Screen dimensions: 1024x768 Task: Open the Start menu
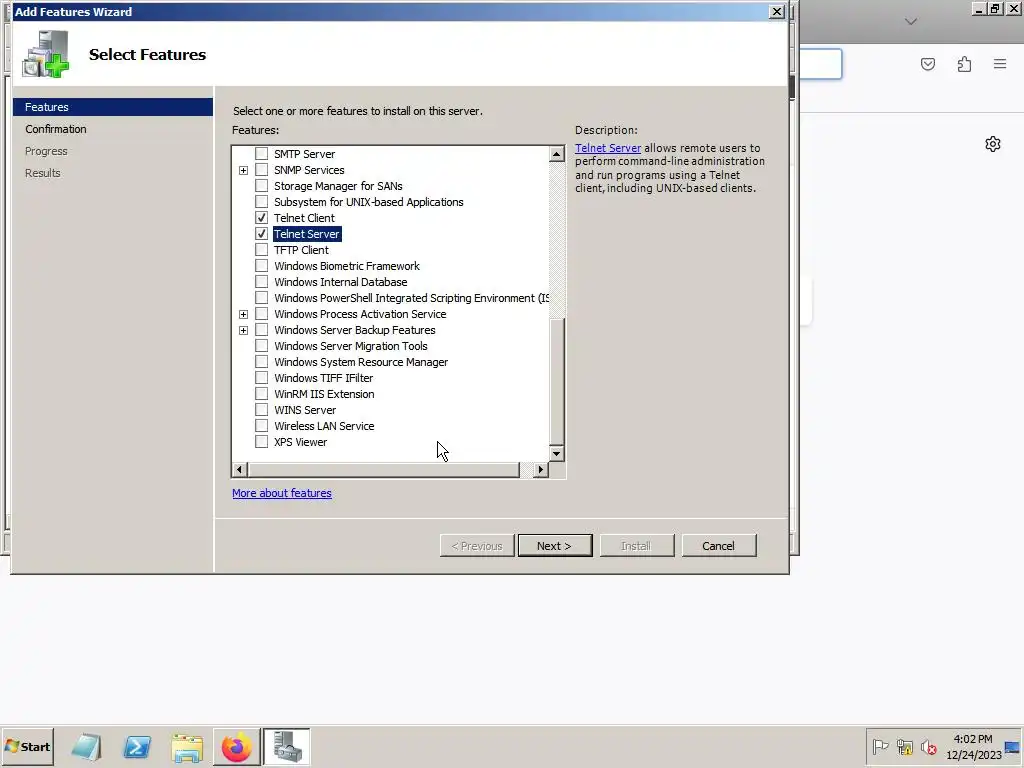tap(27, 746)
